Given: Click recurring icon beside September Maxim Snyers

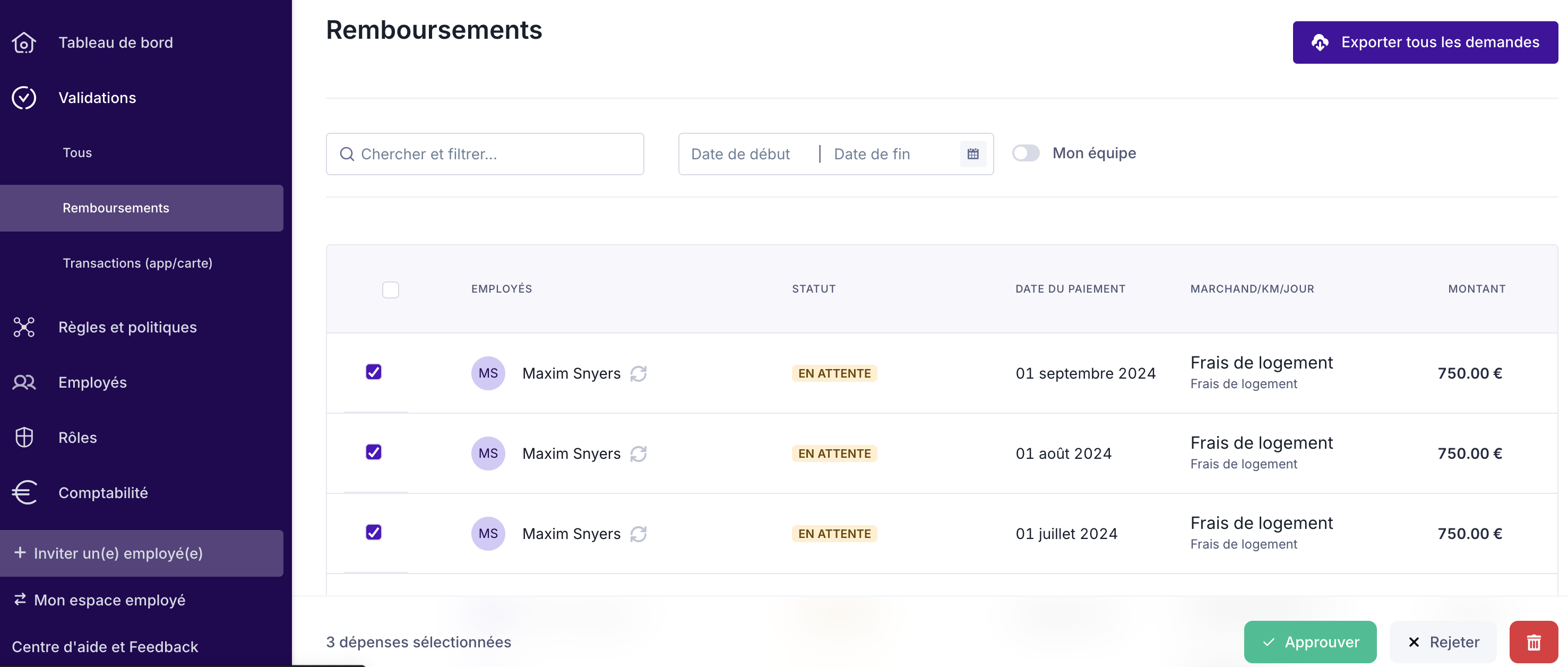Looking at the screenshot, I should (638, 373).
